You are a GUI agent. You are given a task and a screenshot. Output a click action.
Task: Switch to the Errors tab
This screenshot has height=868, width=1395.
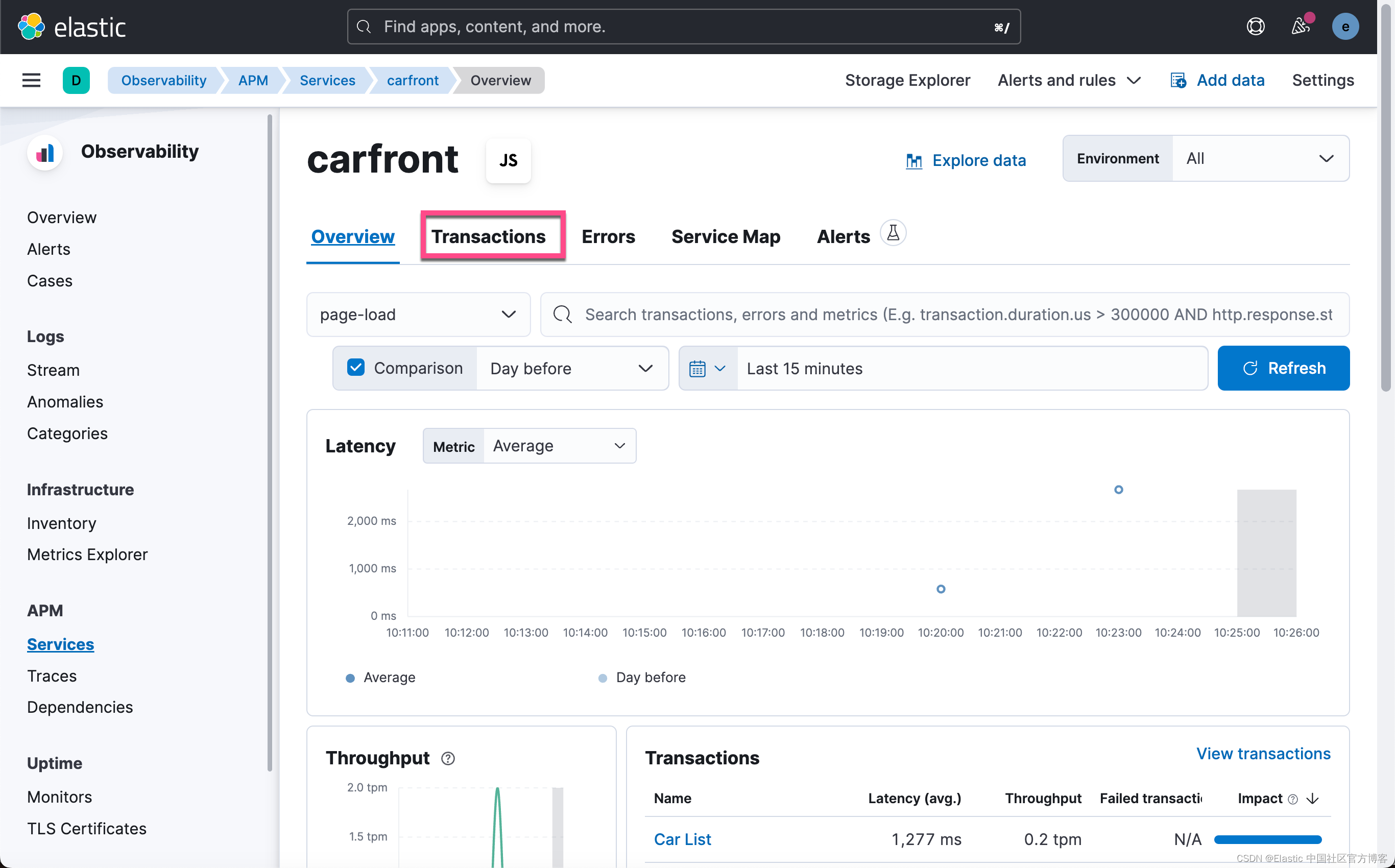[x=608, y=236]
